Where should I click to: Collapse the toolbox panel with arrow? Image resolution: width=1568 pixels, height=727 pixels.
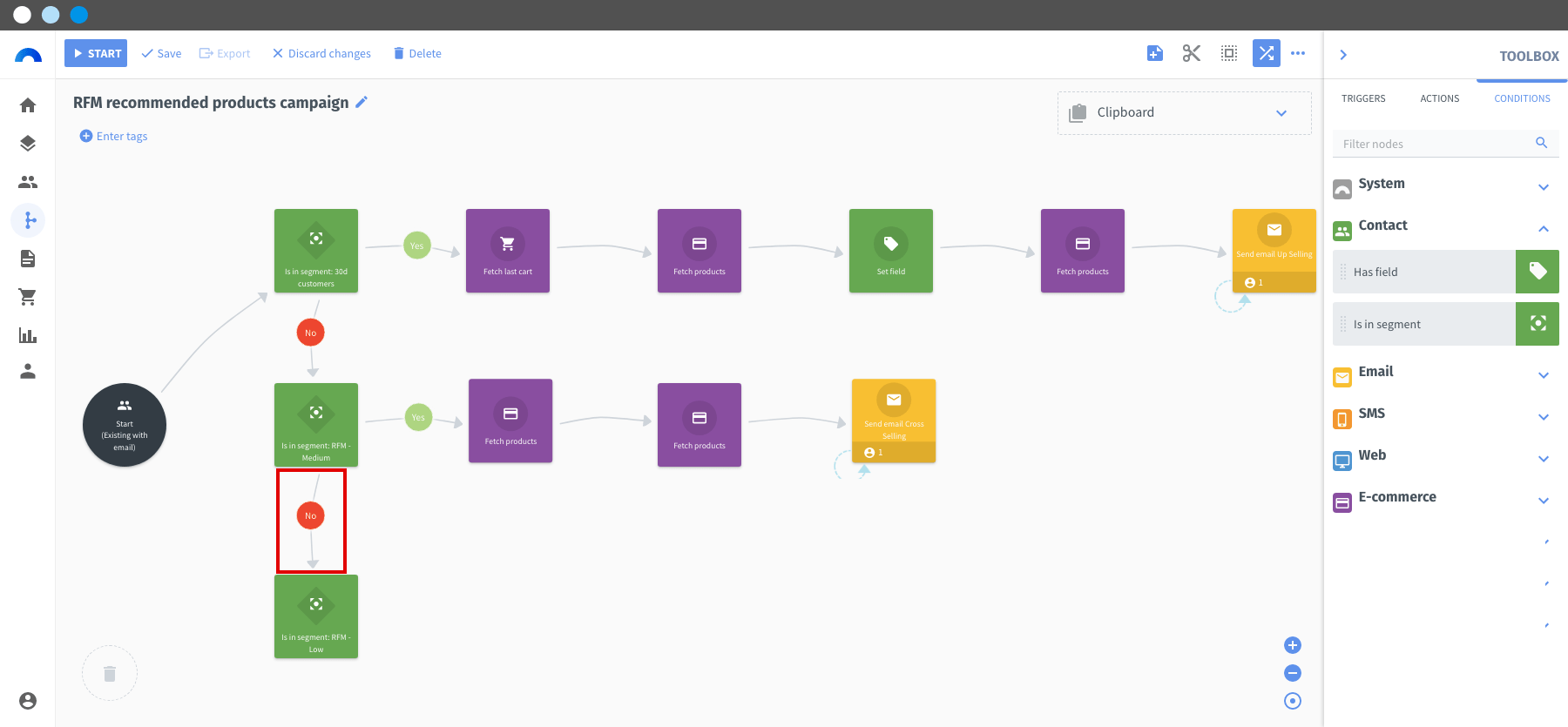tap(1343, 55)
